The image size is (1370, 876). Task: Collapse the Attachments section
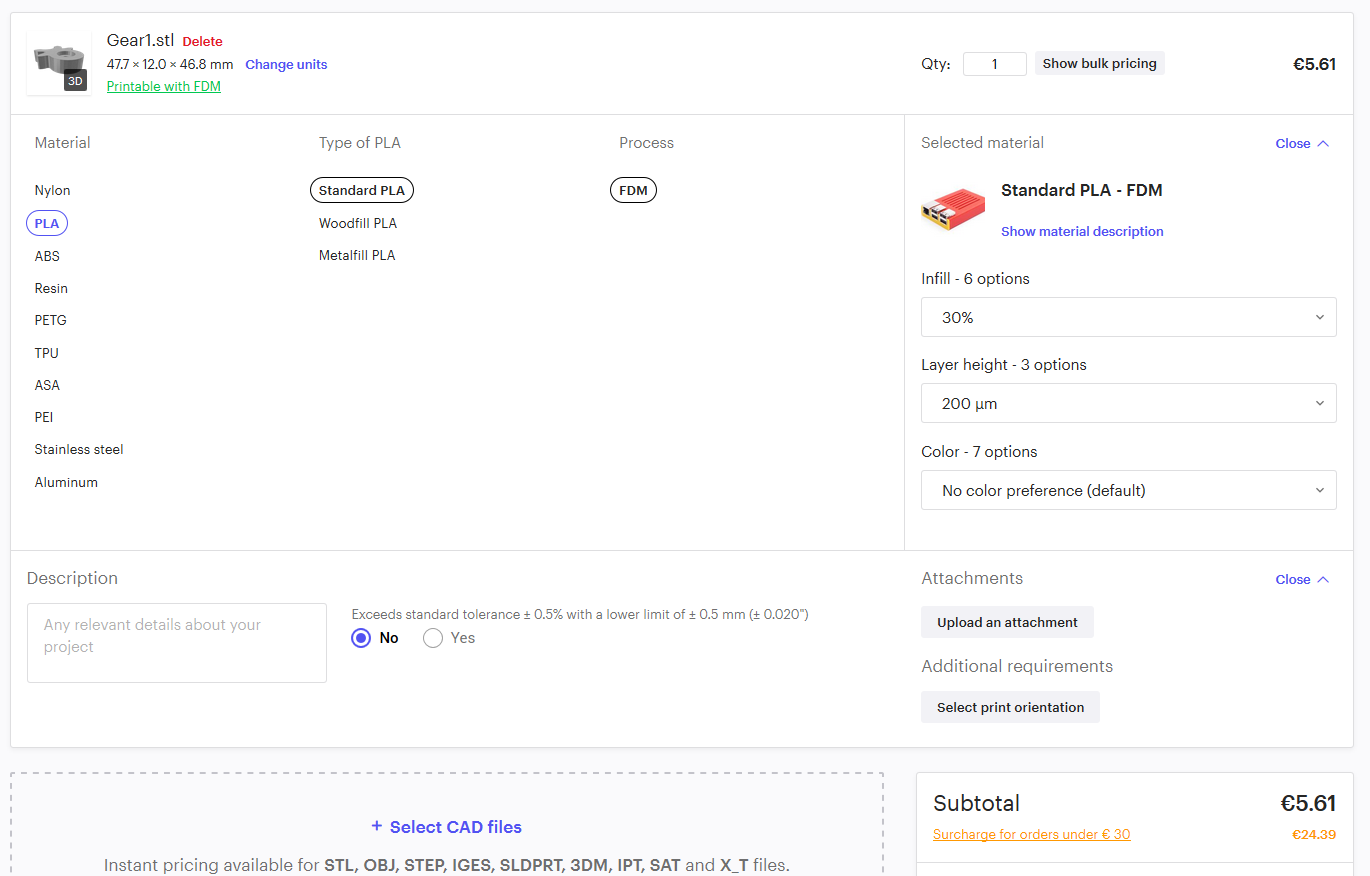point(1301,579)
